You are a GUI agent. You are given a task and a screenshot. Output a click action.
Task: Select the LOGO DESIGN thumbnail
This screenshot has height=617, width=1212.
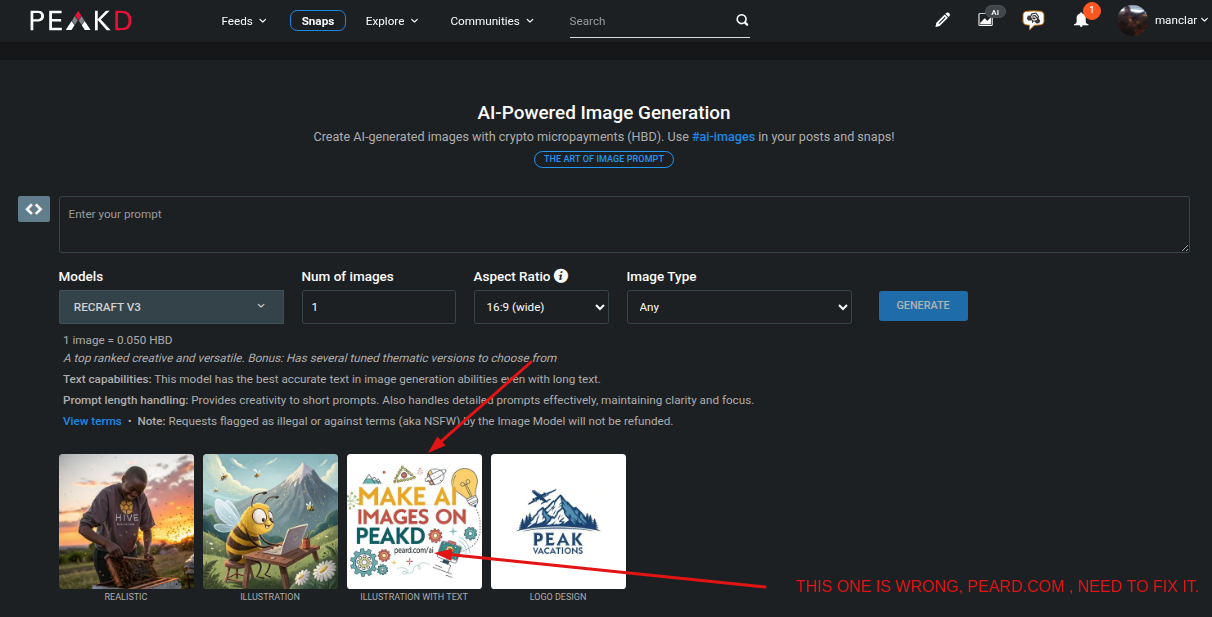558,522
